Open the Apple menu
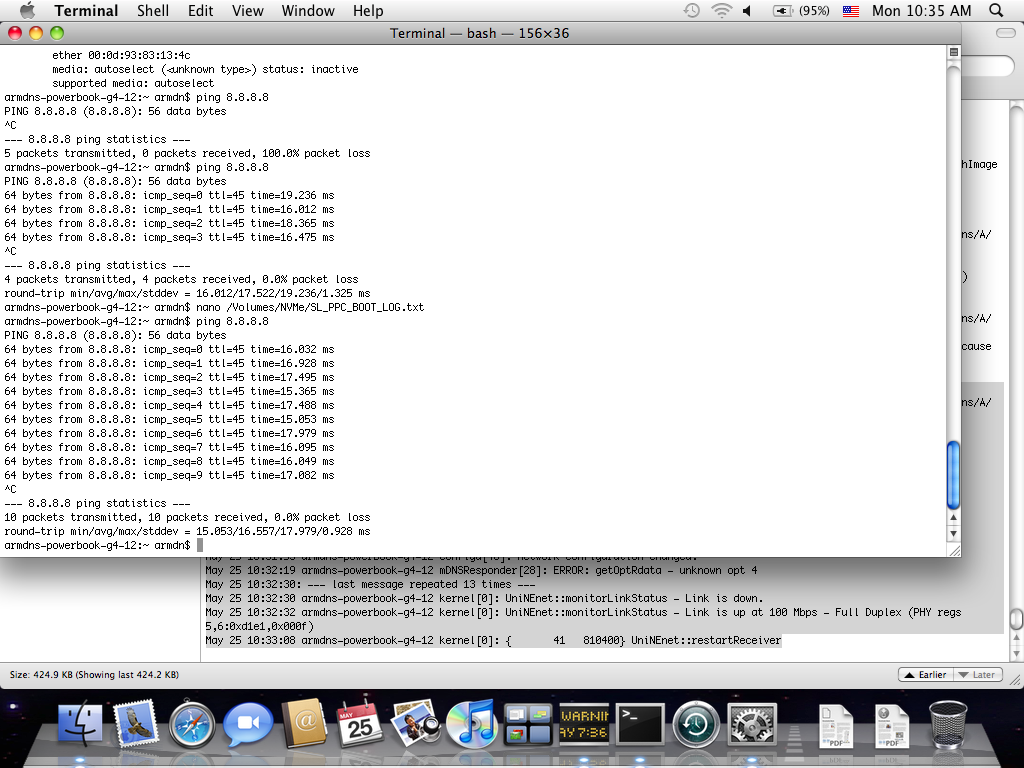 27,10
